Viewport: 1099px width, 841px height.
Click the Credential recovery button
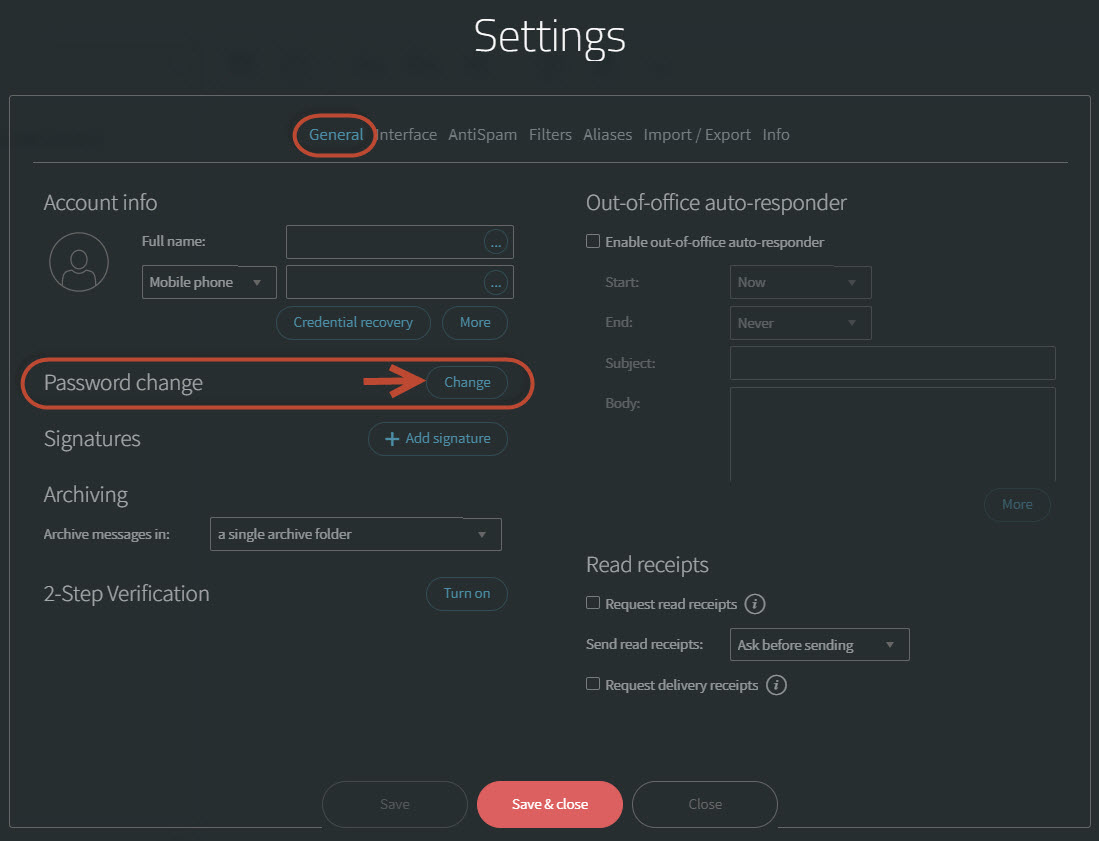353,322
